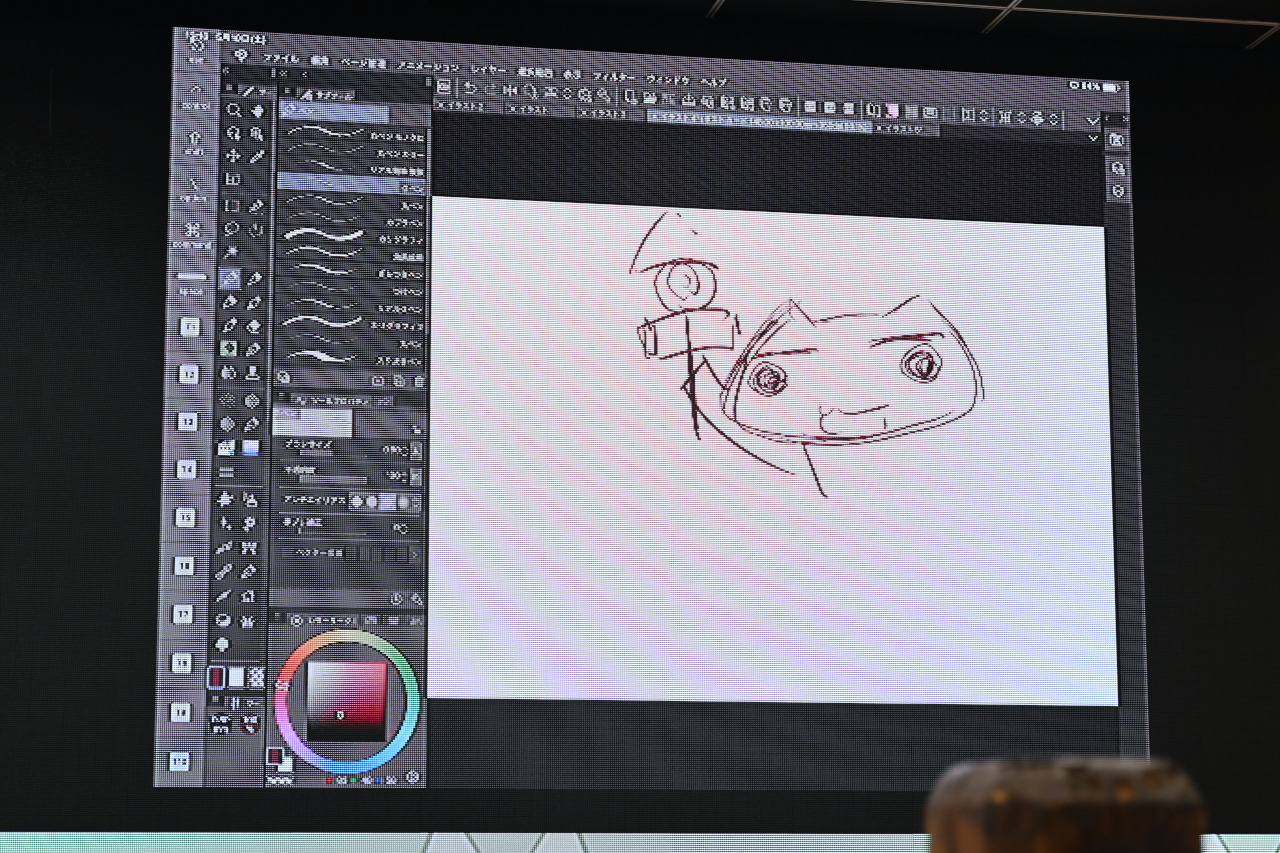Select the Hand move tool
This screenshot has width=1280, height=853.
coord(257,111)
